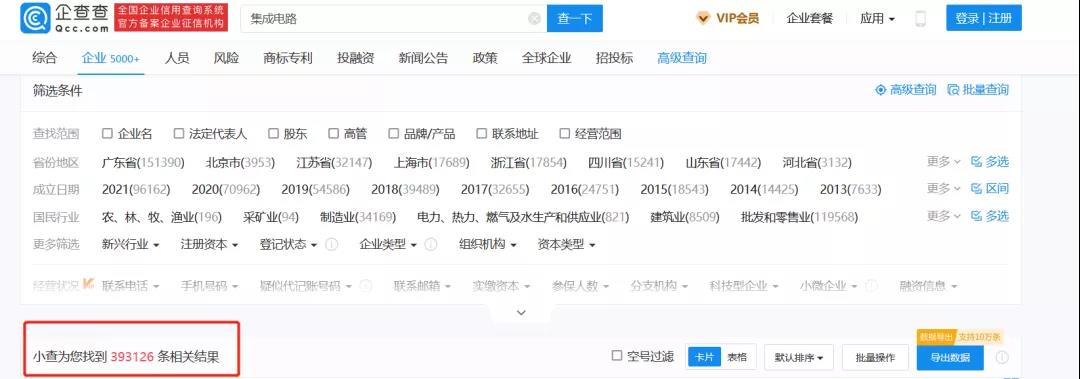Open the 组织机构 dropdown
Viewport: 1080px width, 379px height.
tap(488, 244)
